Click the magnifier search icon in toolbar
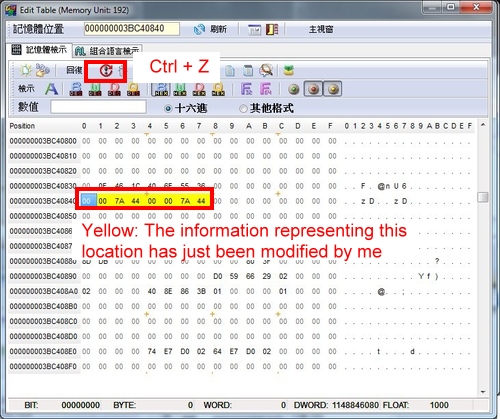The width and height of the screenshot is (500, 419). coord(266,70)
